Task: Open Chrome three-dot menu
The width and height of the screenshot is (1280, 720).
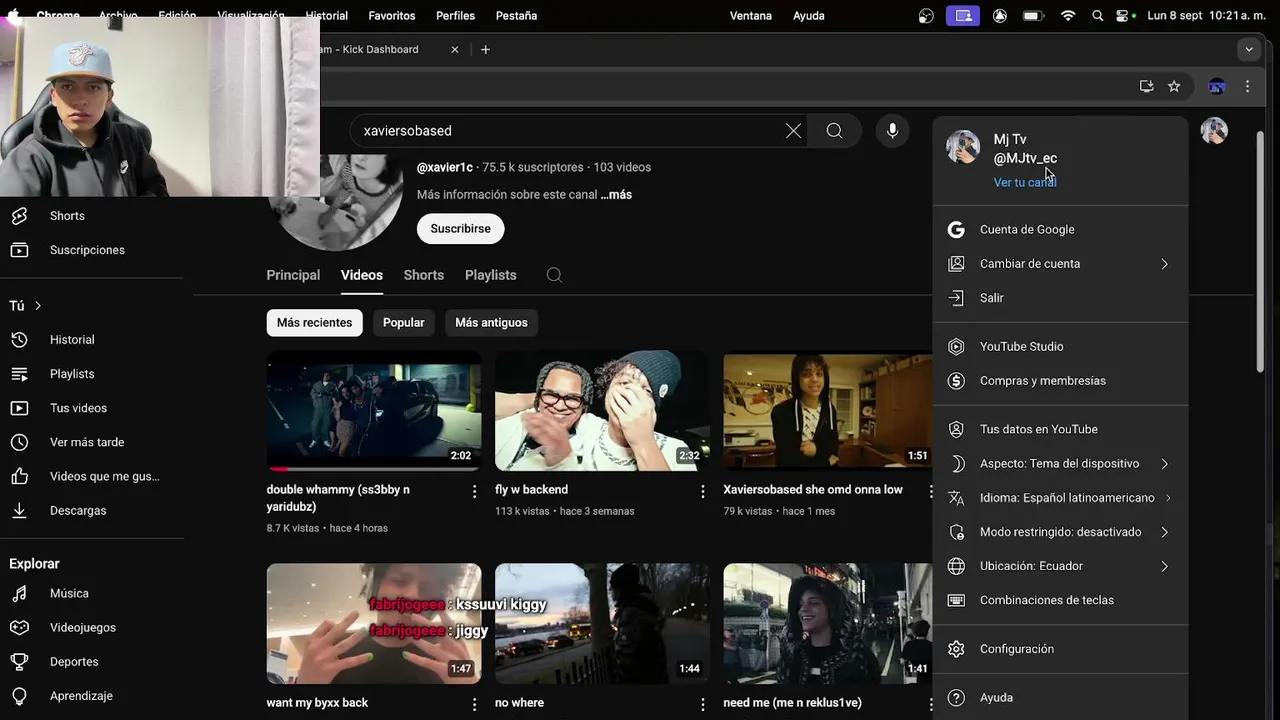Action: pyautogui.click(x=1247, y=87)
